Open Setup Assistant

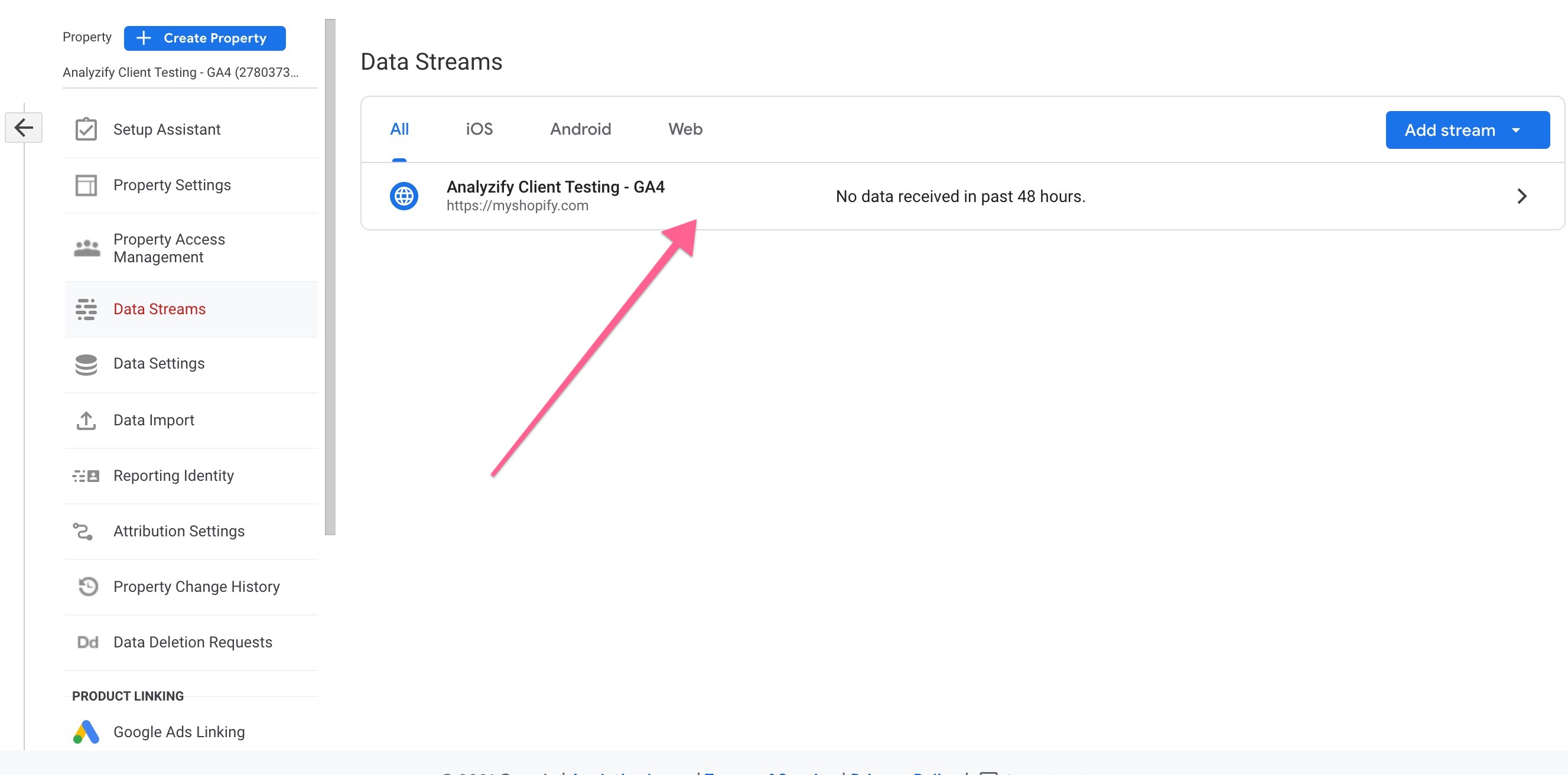191,130
